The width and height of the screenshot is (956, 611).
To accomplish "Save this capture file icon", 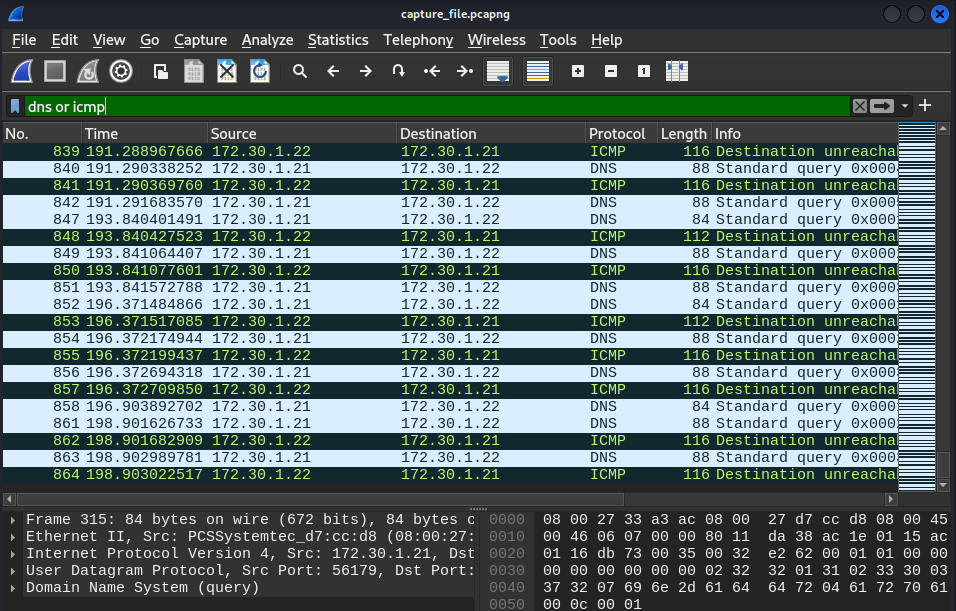I will pos(194,71).
